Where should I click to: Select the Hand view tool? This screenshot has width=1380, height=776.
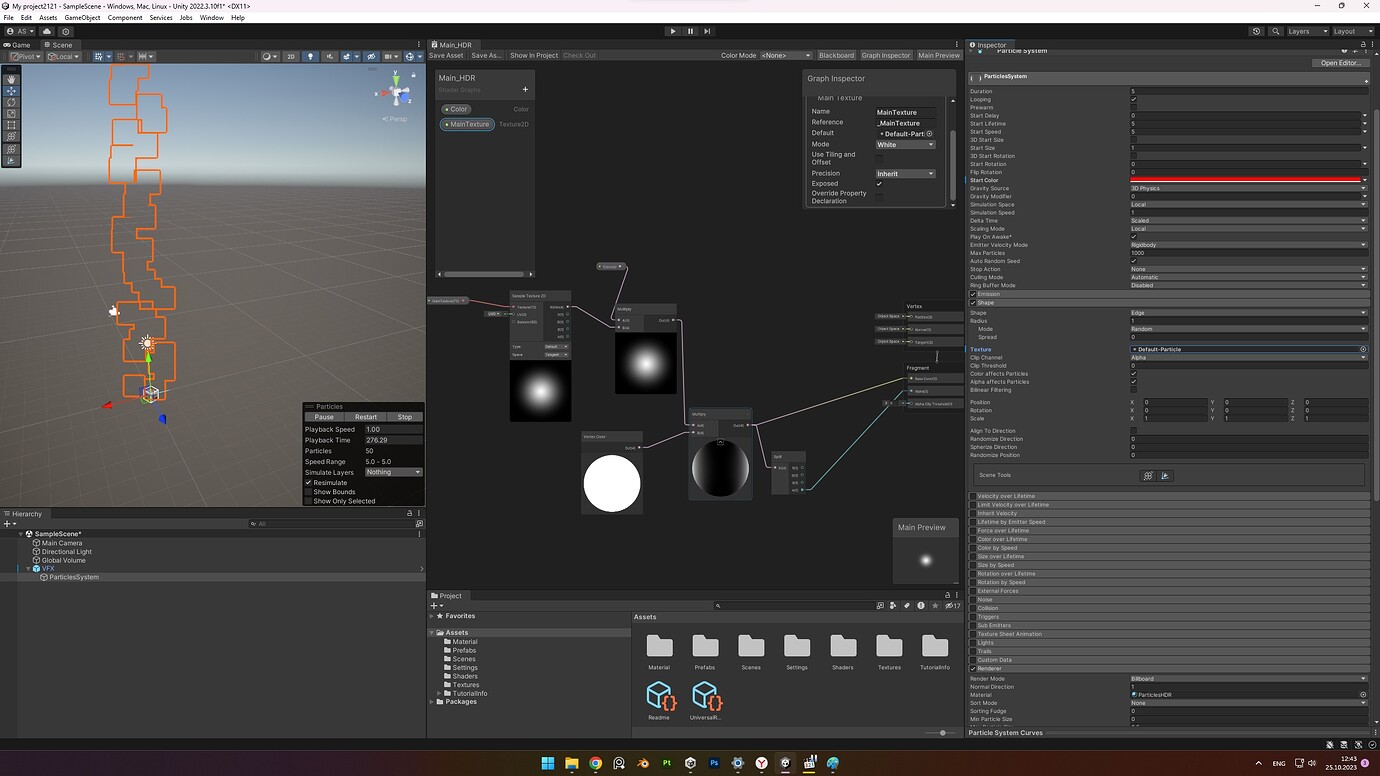pyautogui.click(x=11, y=79)
